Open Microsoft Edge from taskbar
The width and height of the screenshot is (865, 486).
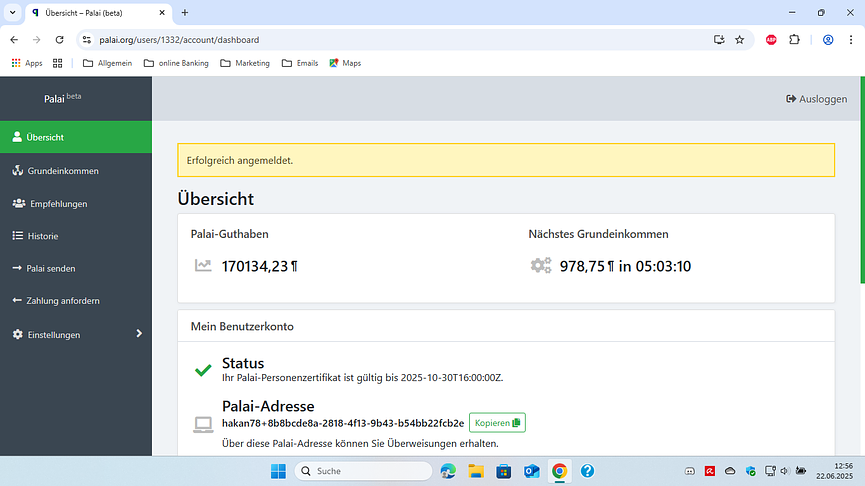pos(448,471)
